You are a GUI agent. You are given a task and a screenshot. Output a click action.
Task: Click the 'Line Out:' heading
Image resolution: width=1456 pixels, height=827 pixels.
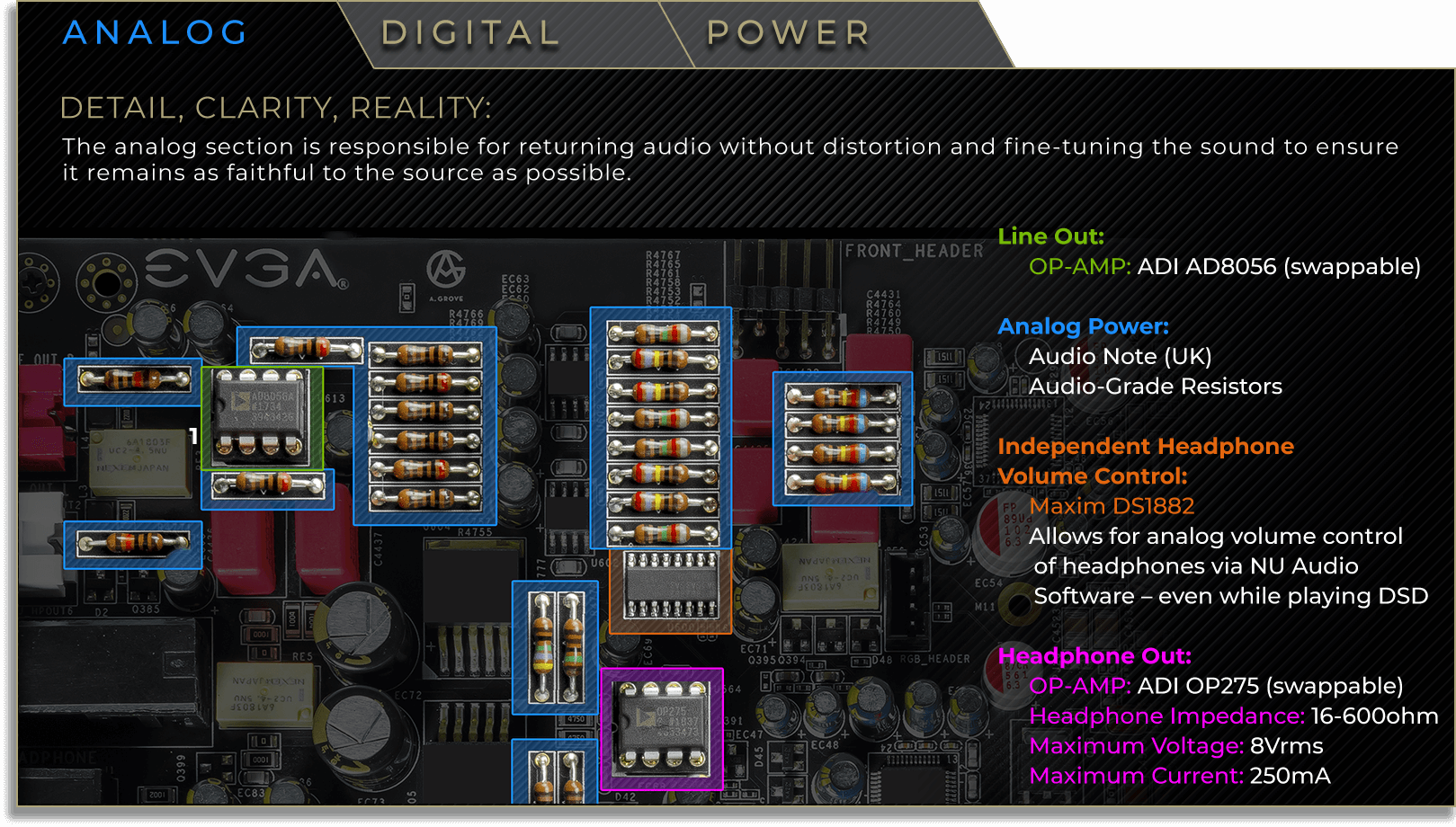tap(1050, 236)
